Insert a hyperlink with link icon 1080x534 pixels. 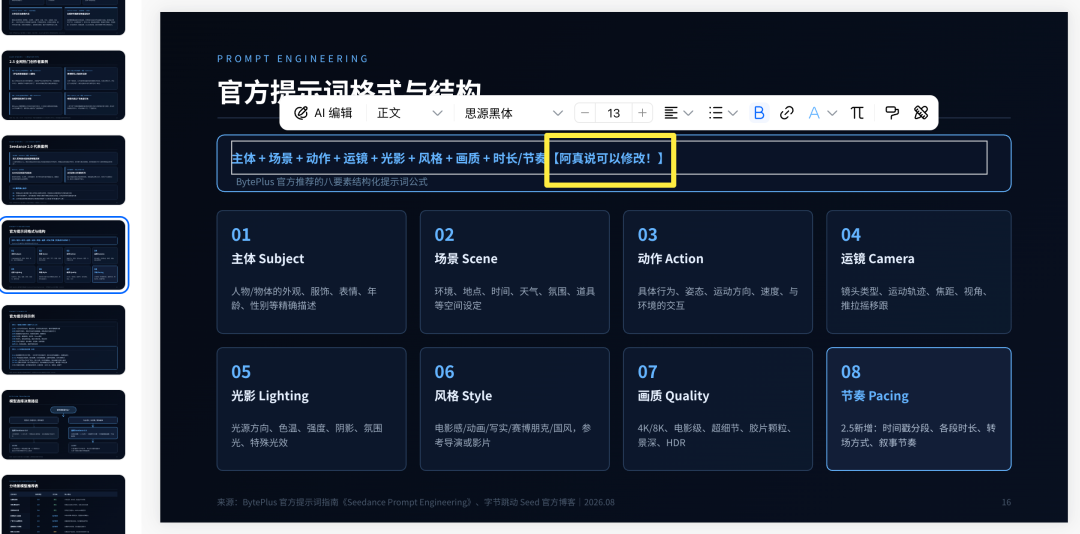[x=787, y=113]
